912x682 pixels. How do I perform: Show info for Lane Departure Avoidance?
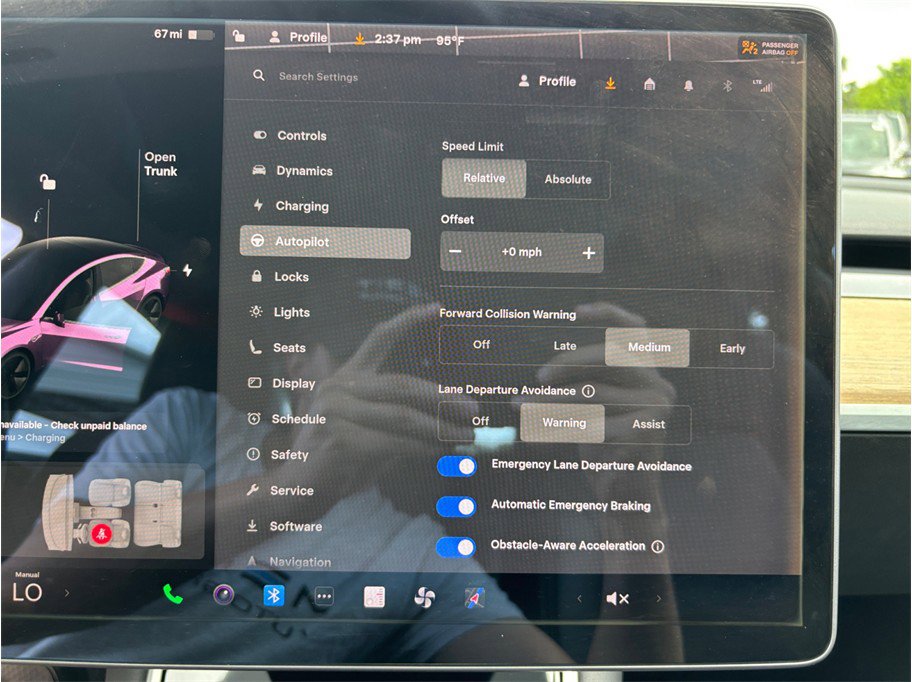(588, 391)
